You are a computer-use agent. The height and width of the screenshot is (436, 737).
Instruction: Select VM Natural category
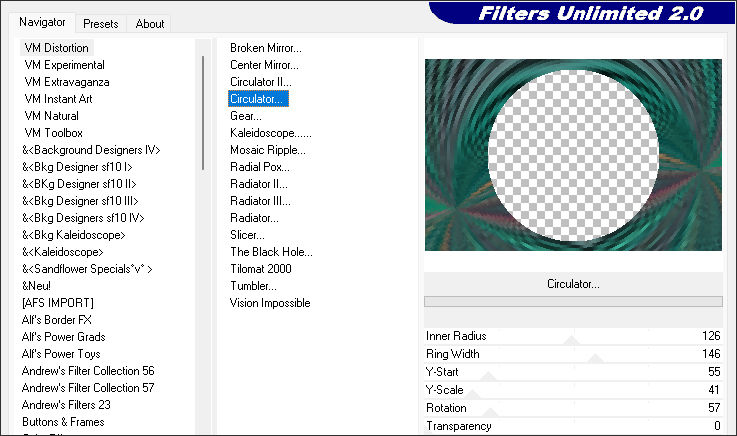pos(51,116)
